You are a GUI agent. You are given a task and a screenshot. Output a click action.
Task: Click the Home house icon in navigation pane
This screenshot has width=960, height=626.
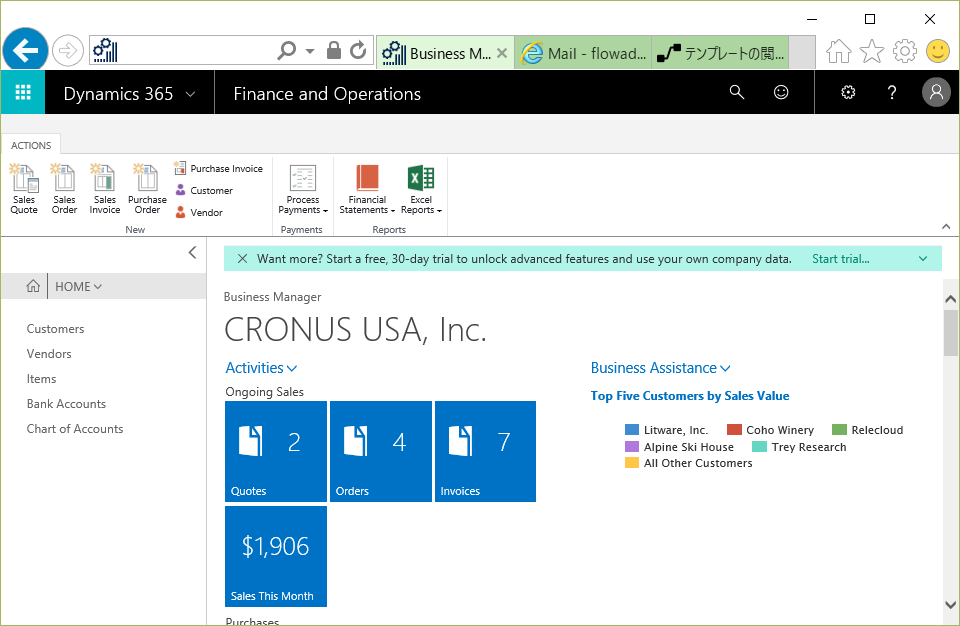[x=33, y=286]
